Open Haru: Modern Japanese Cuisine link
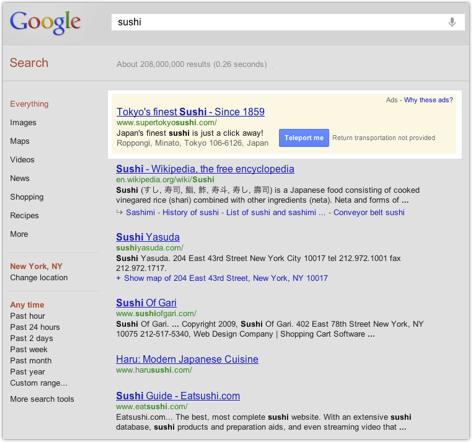Image resolution: width=472 pixels, height=442 pixels. click(187, 359)
